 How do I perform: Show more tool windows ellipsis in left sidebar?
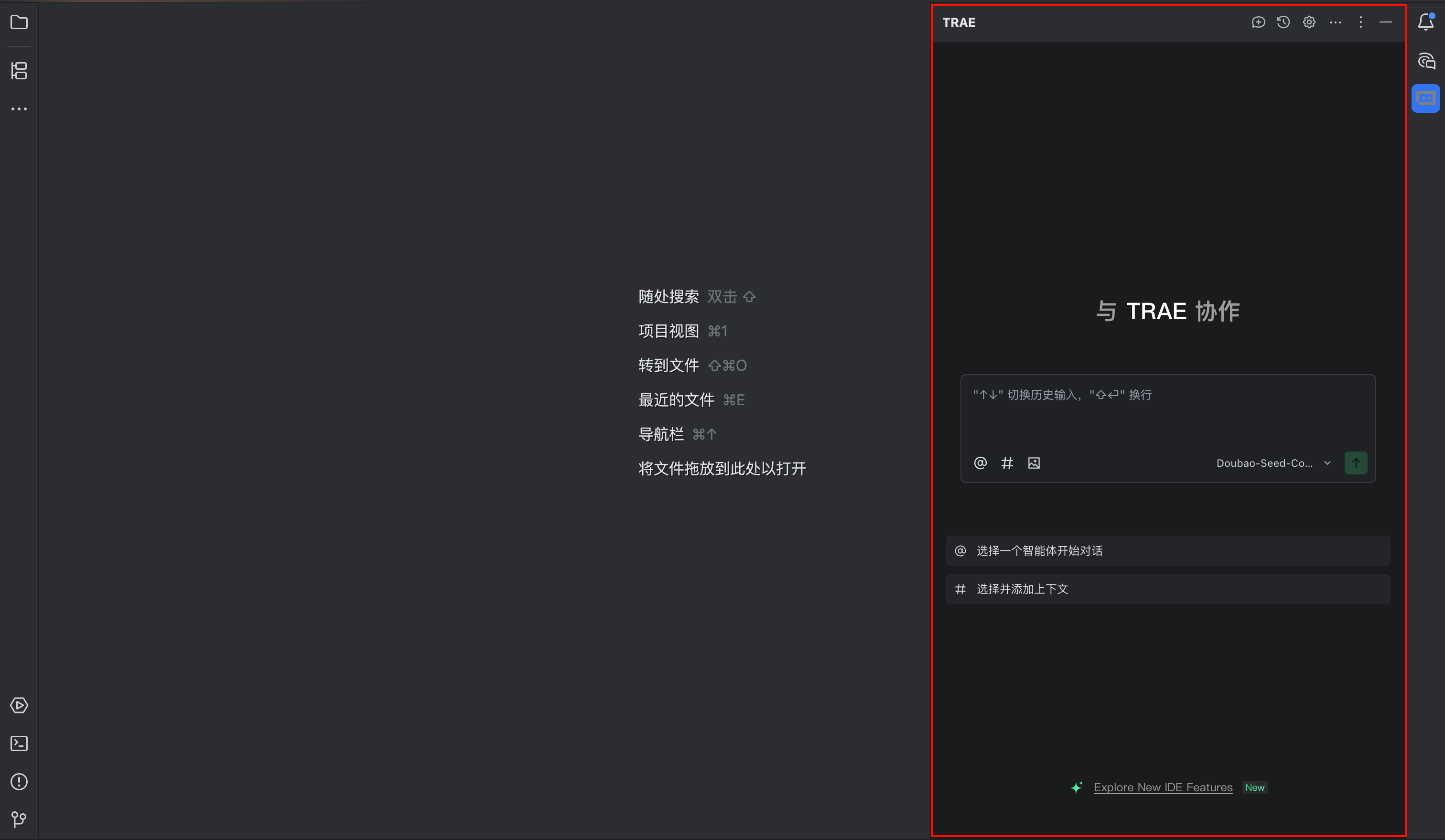click(19, 109)
